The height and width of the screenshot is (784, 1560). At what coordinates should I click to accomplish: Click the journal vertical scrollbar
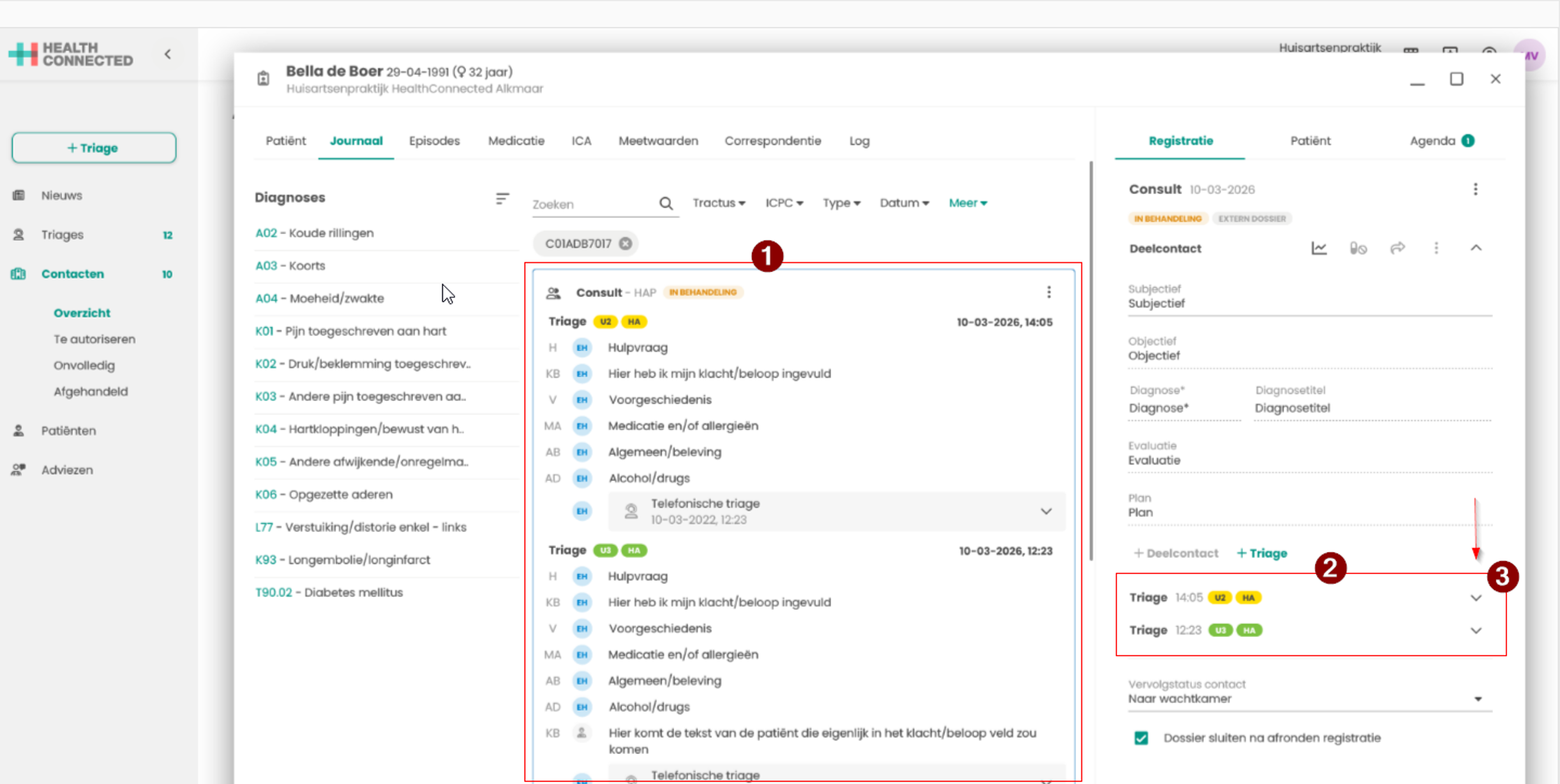pos(1091,361)
